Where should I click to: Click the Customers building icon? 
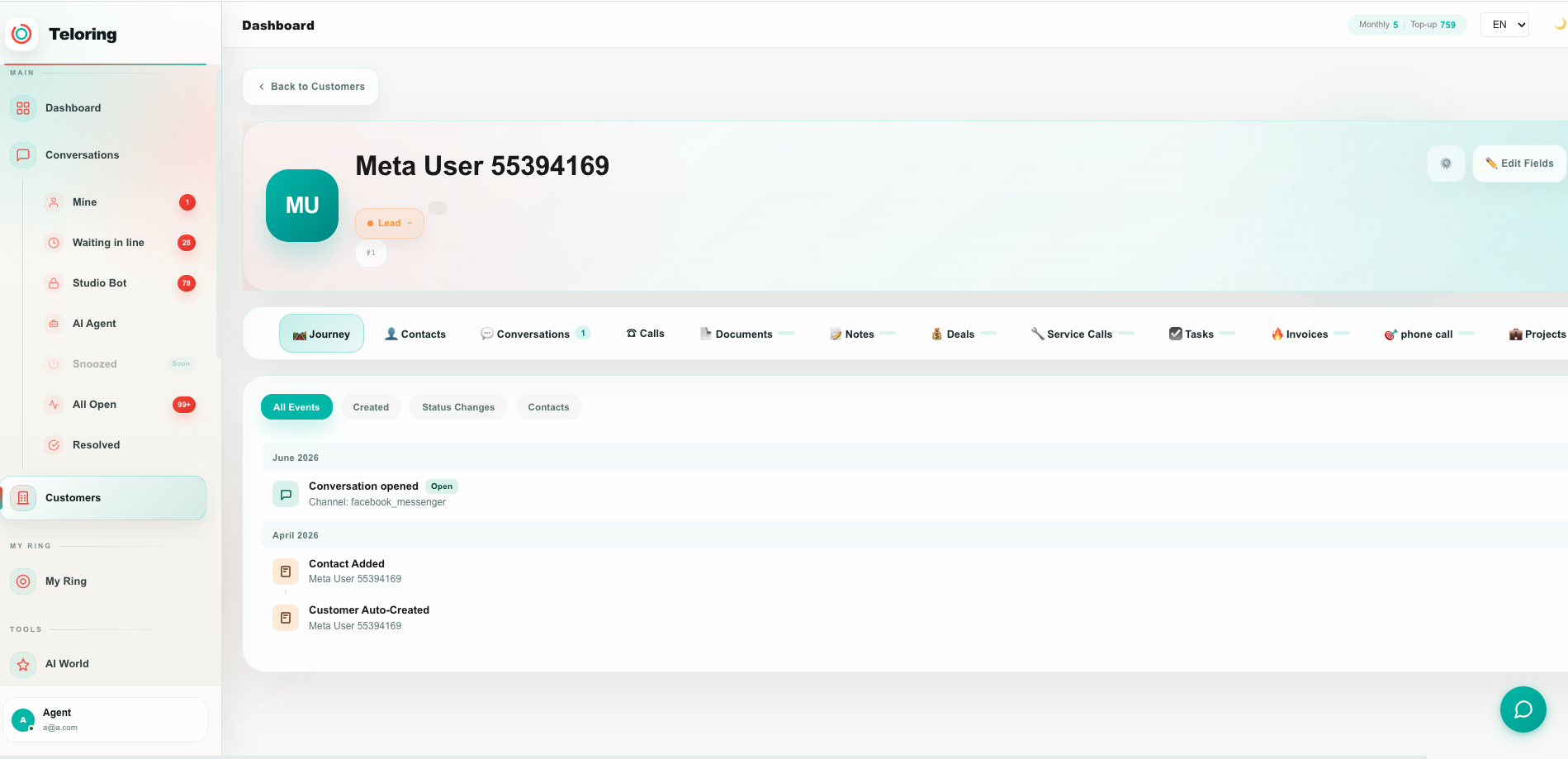point(23,498)
